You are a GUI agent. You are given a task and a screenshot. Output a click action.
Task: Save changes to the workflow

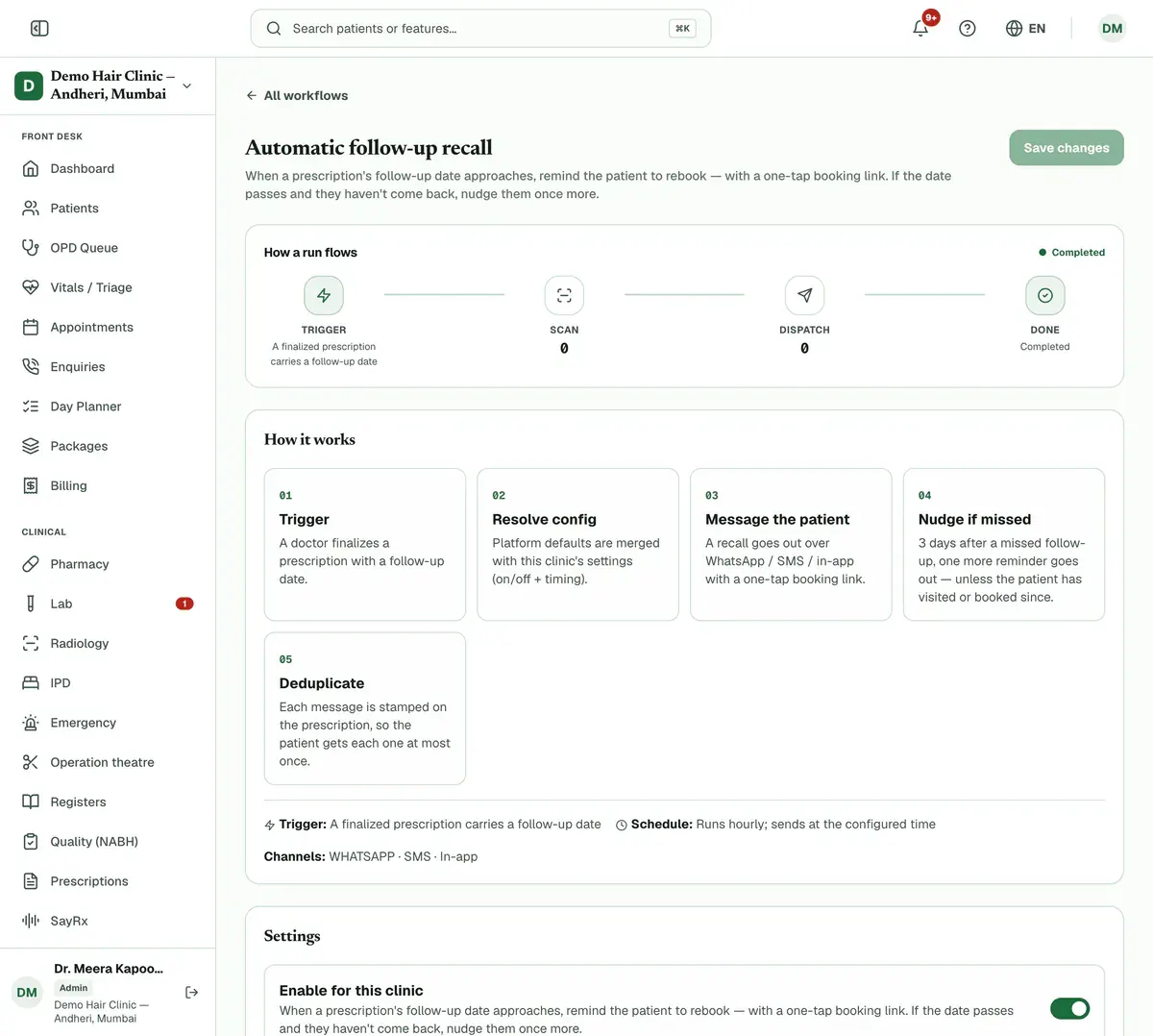pos(1067,147)
